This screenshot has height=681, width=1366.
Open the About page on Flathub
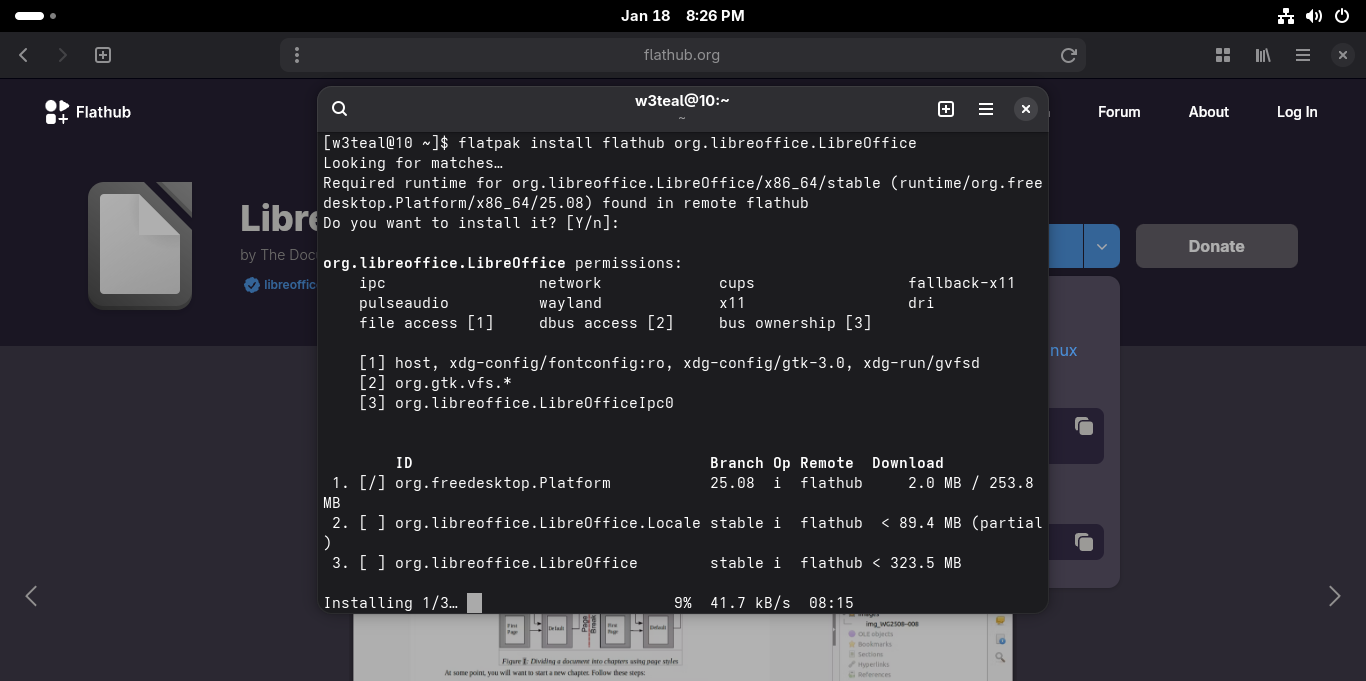coord(1208,112)
